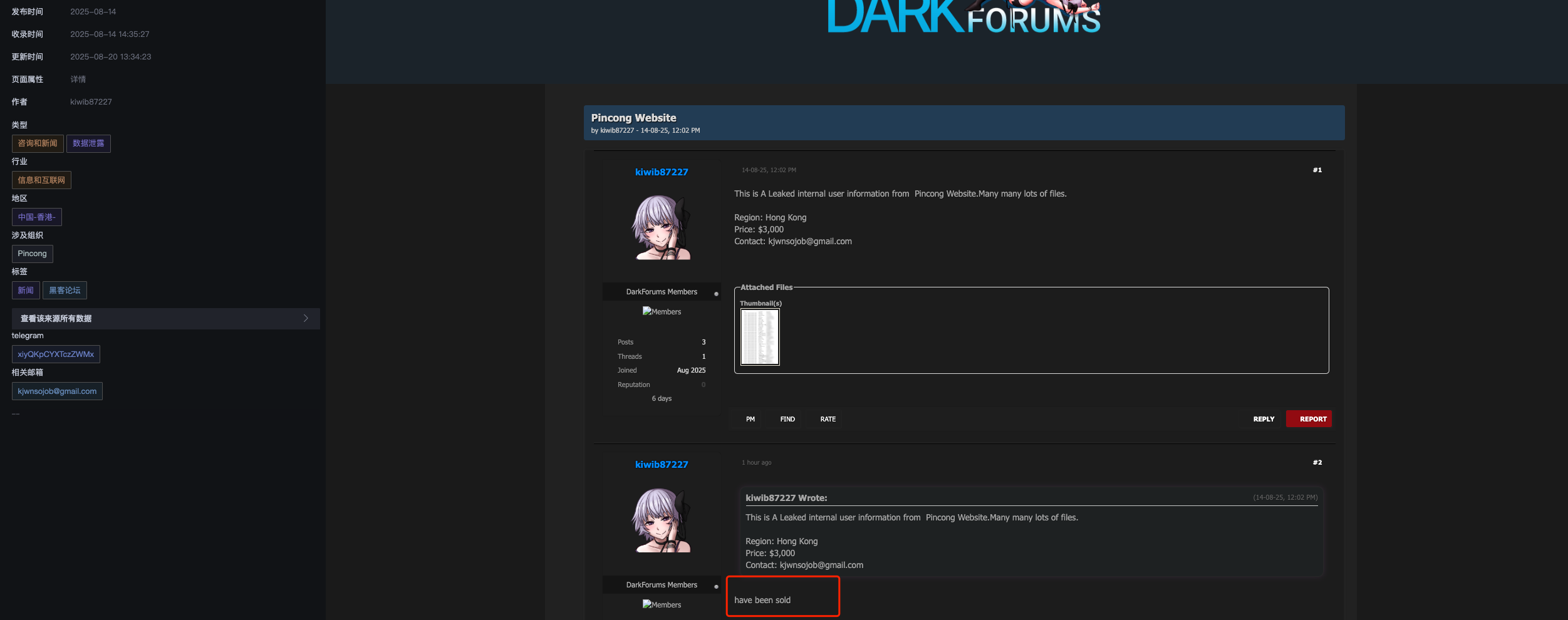This screenshot has width=1568, height=620.
Task: Click the Members badge image in post #2
Action: [x=662, y=604]
